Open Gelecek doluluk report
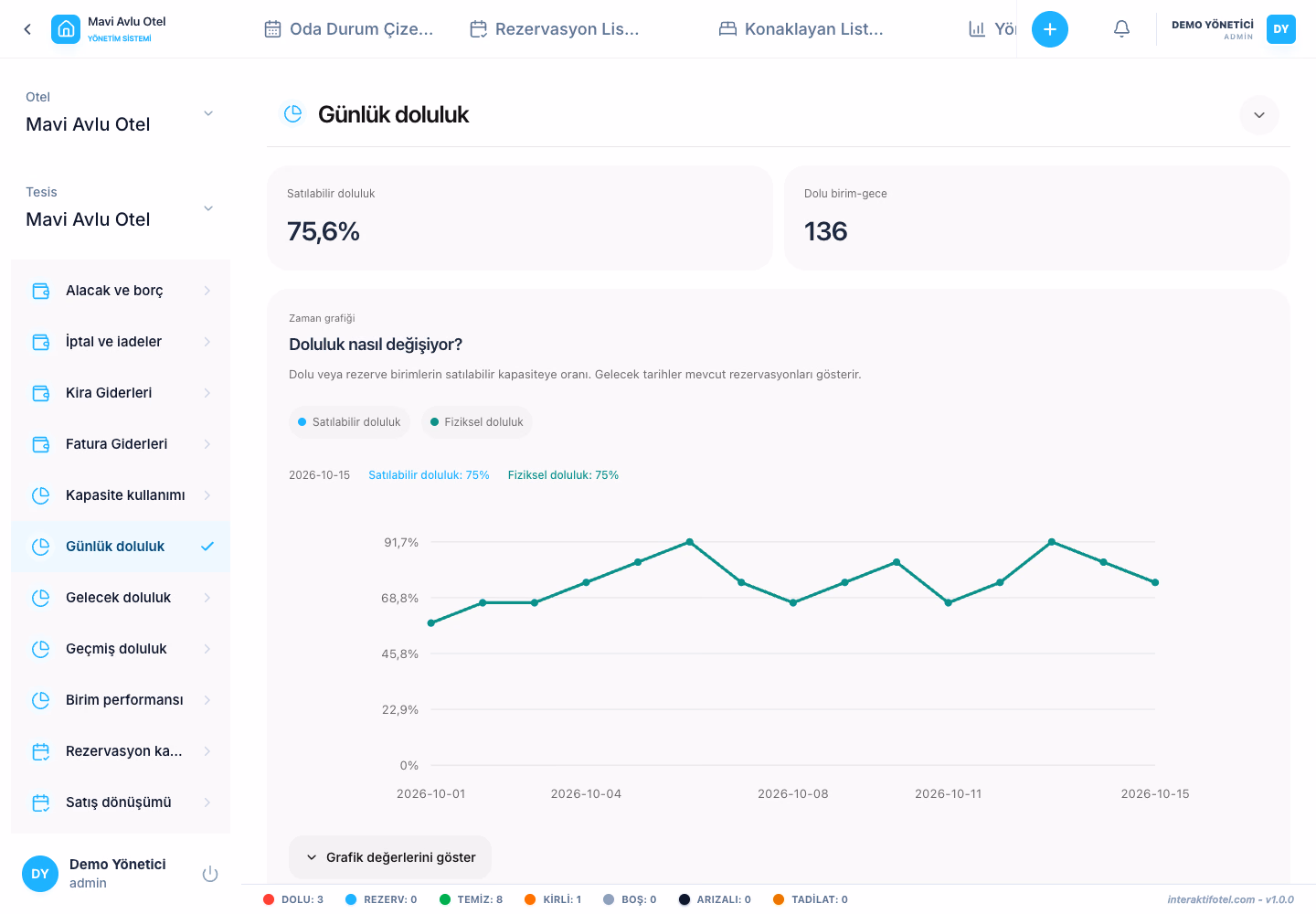 click(x=121, y=598)
